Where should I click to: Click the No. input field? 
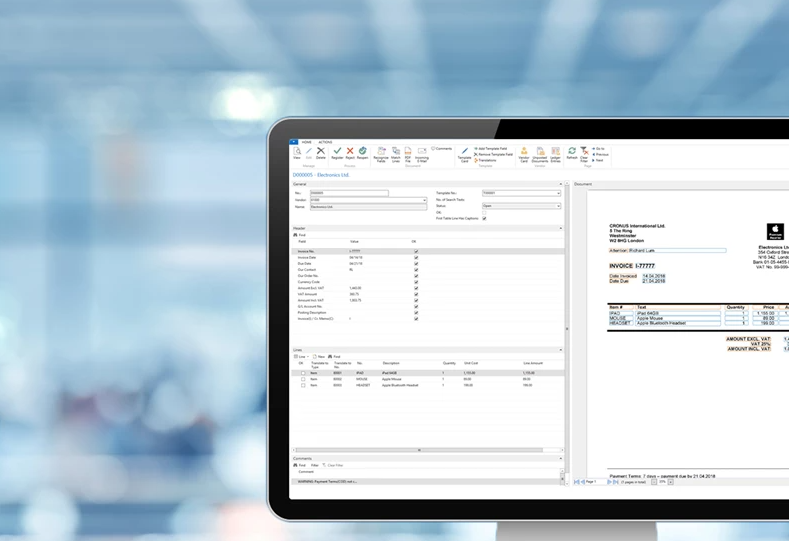pyautogui.click(x=349, y=193)
